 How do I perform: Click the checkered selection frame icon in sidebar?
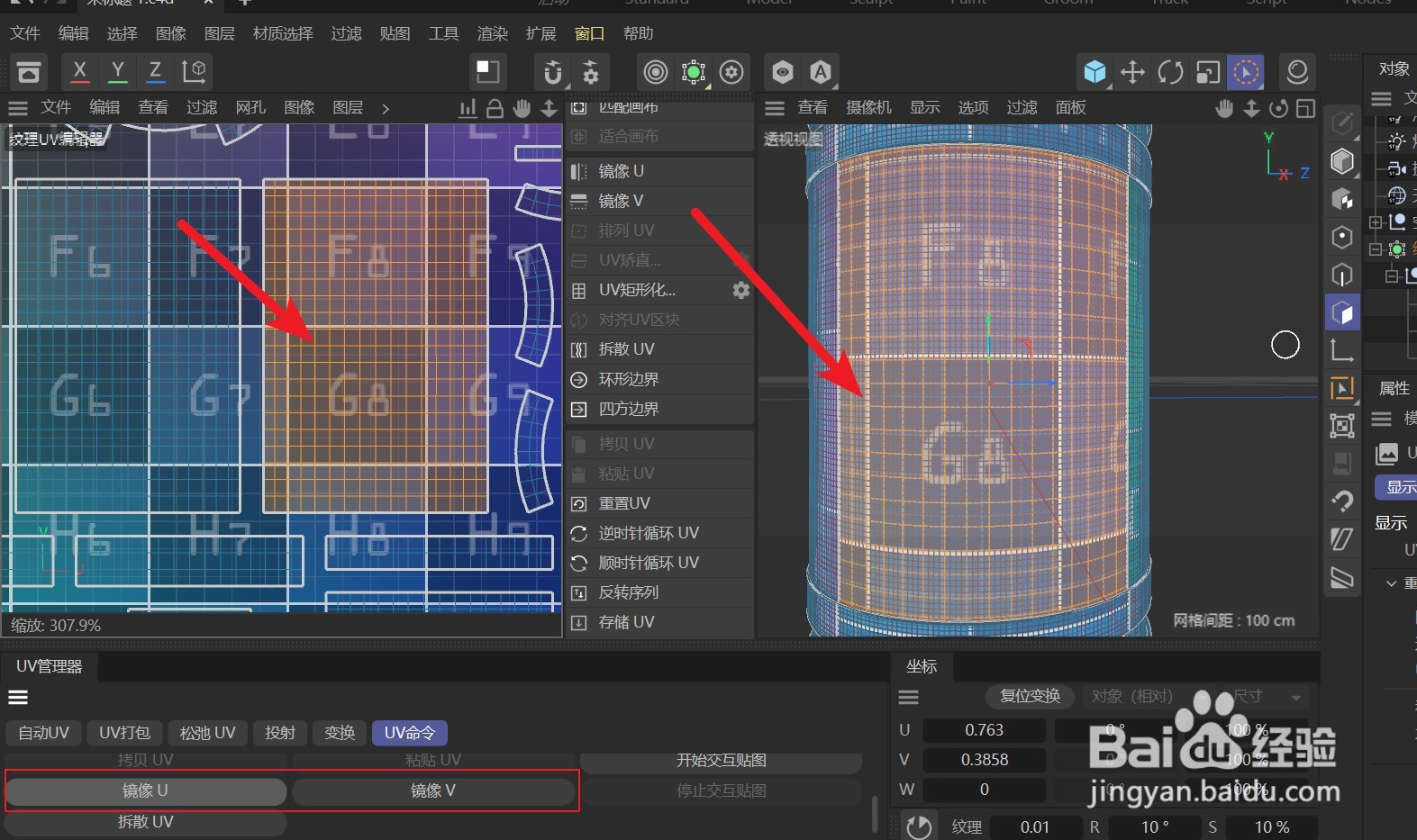point(1342,425)
